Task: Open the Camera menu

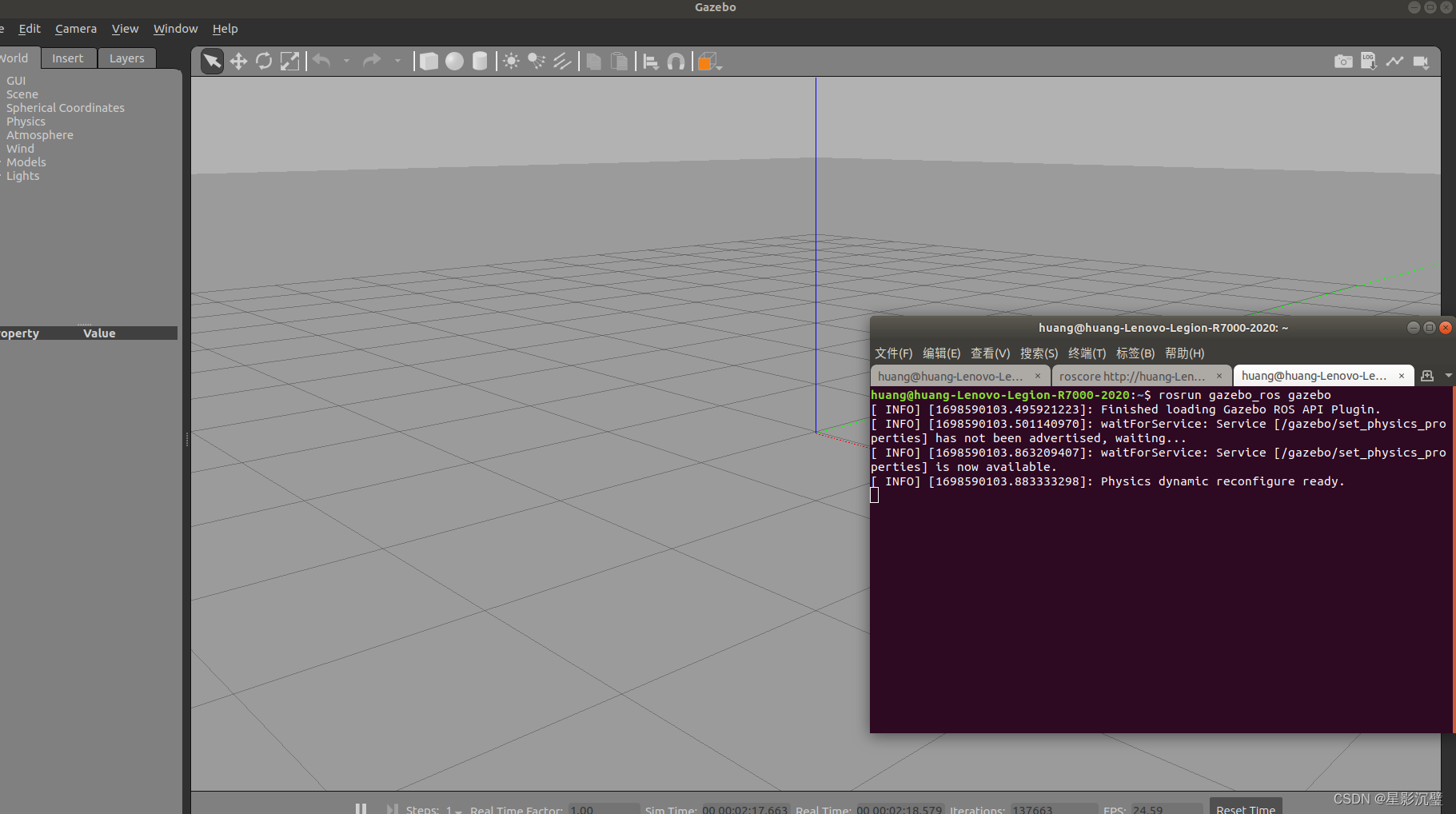Action: point(76,29)
